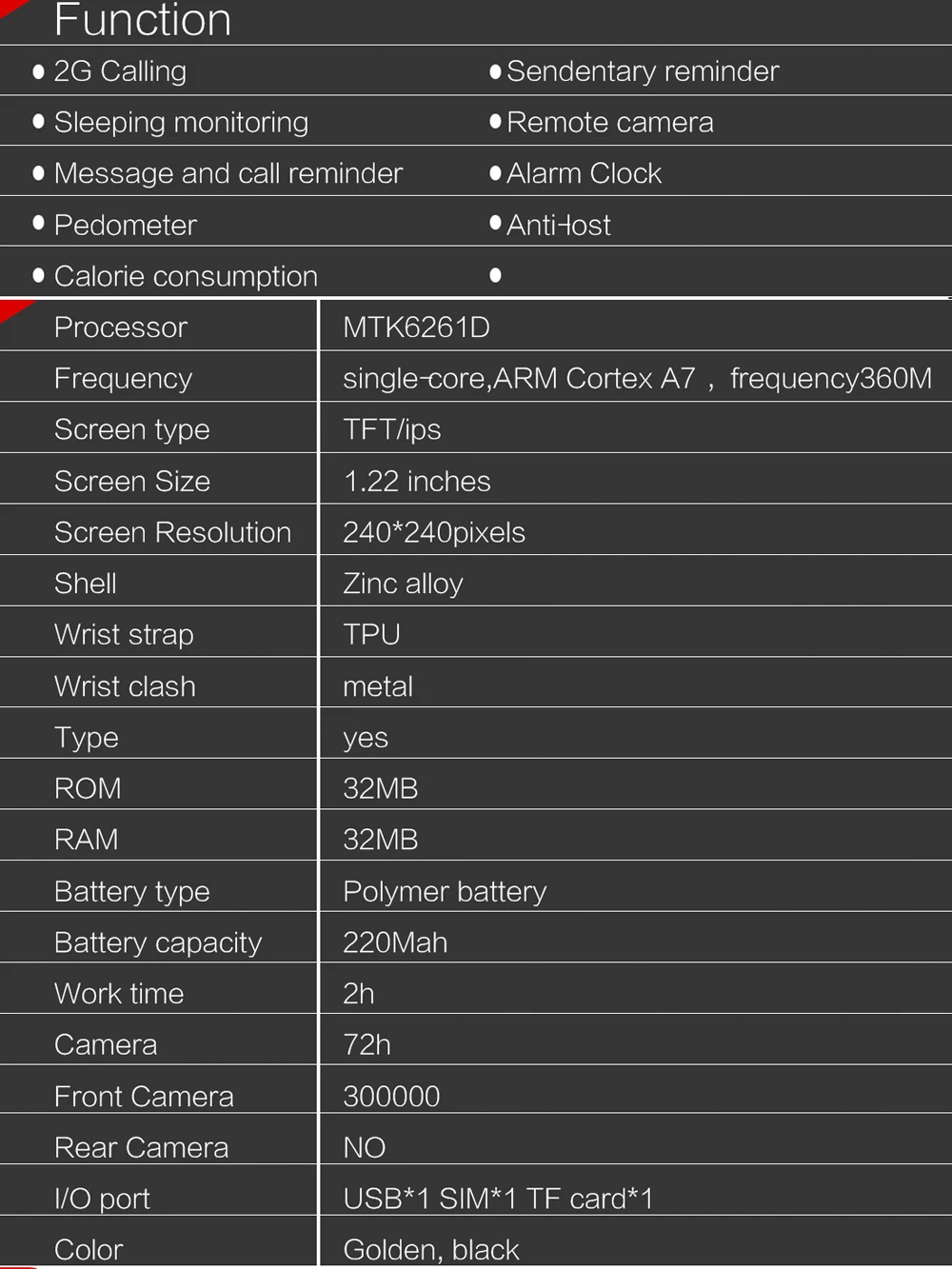Click the MTK6261D processor value
Viewport: 952px width, 1269px height.
coord(416,327)
